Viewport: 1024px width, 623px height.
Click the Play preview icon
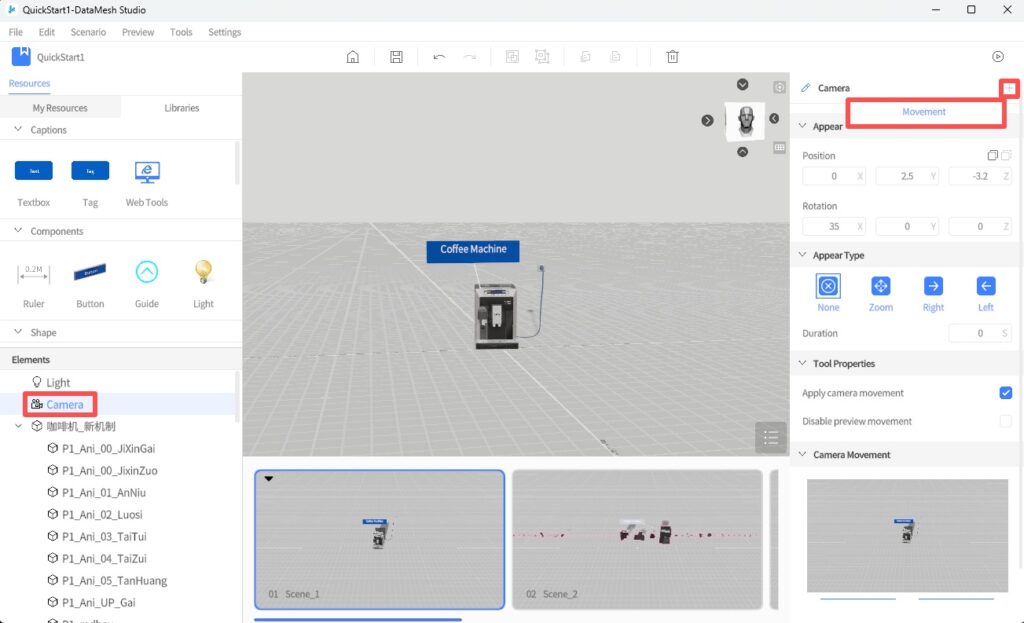point(997,57)
